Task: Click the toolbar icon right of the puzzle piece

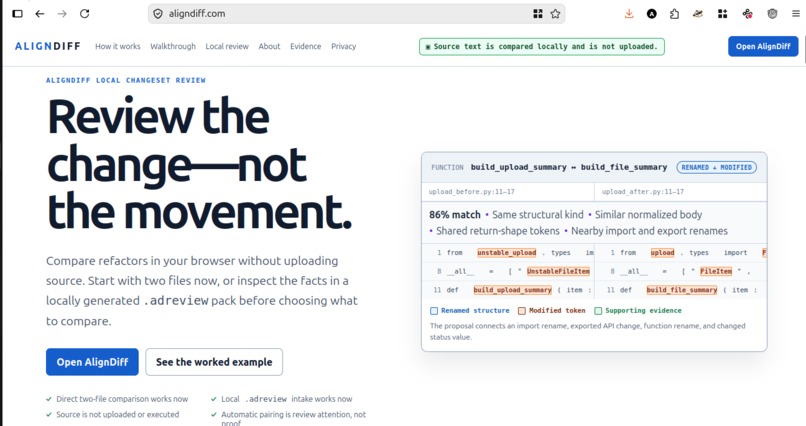Action: pyautogui.click(x=698, y=14)
